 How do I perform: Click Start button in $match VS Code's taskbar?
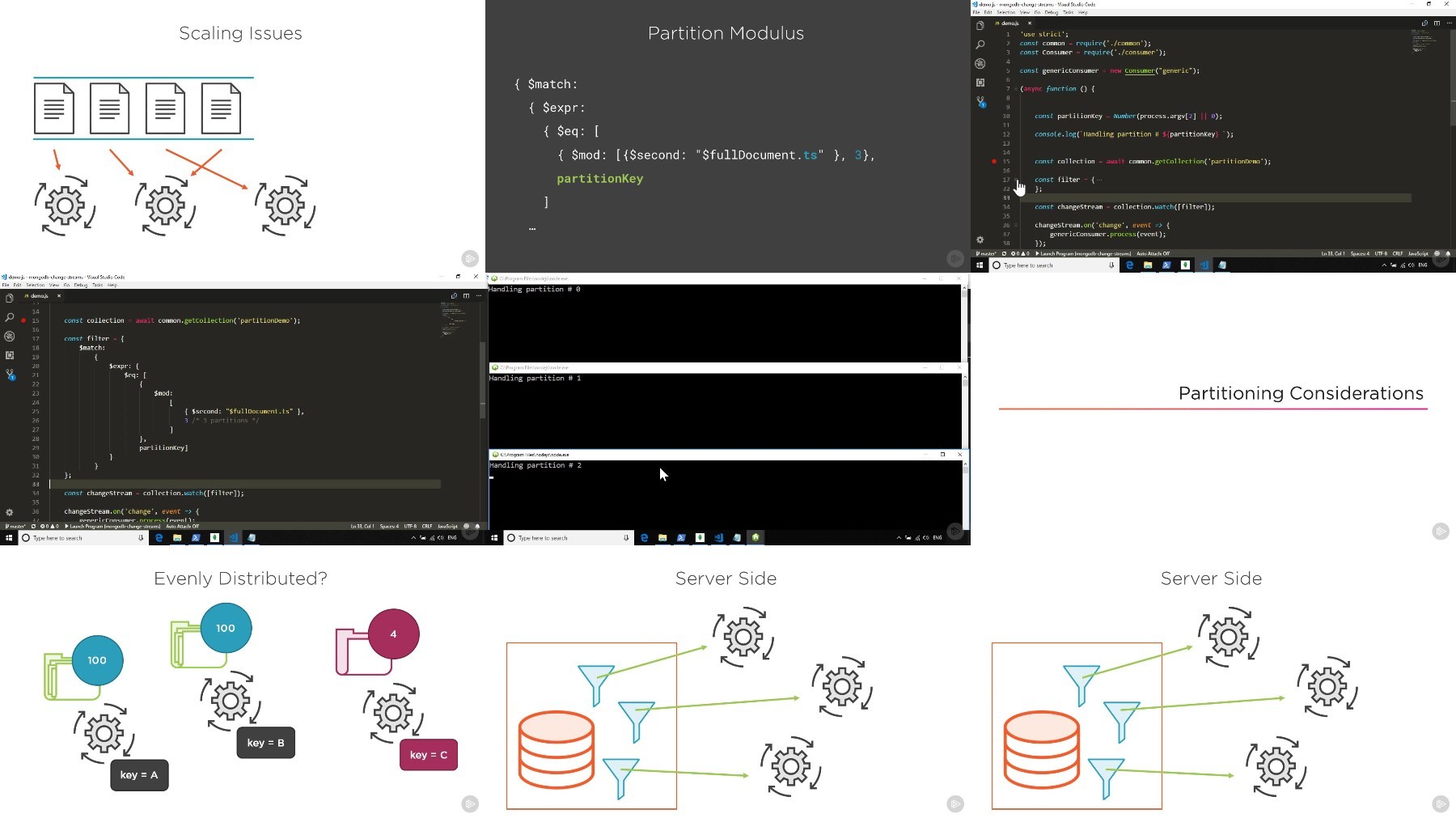(x=9, y=537)
